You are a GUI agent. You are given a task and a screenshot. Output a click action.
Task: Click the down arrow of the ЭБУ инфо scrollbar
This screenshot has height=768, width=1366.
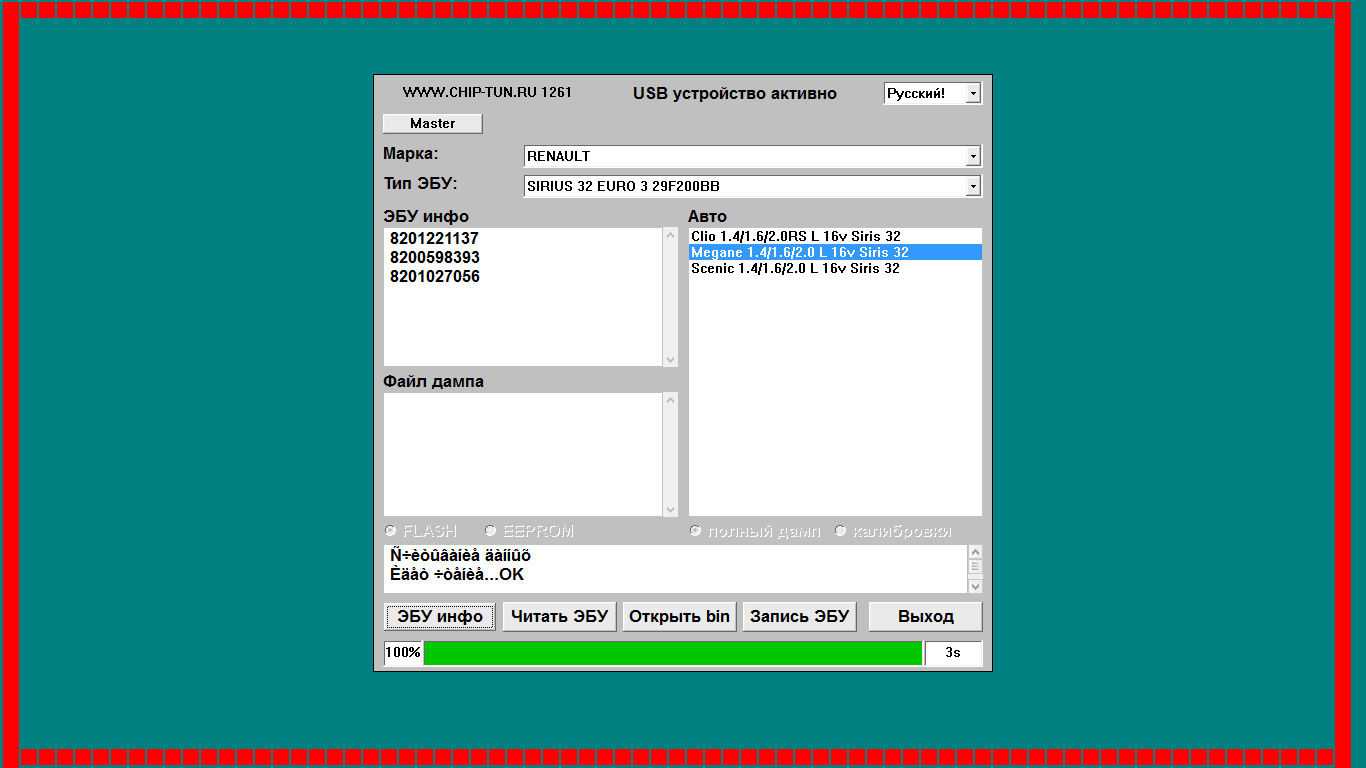(x=670, y=359)
